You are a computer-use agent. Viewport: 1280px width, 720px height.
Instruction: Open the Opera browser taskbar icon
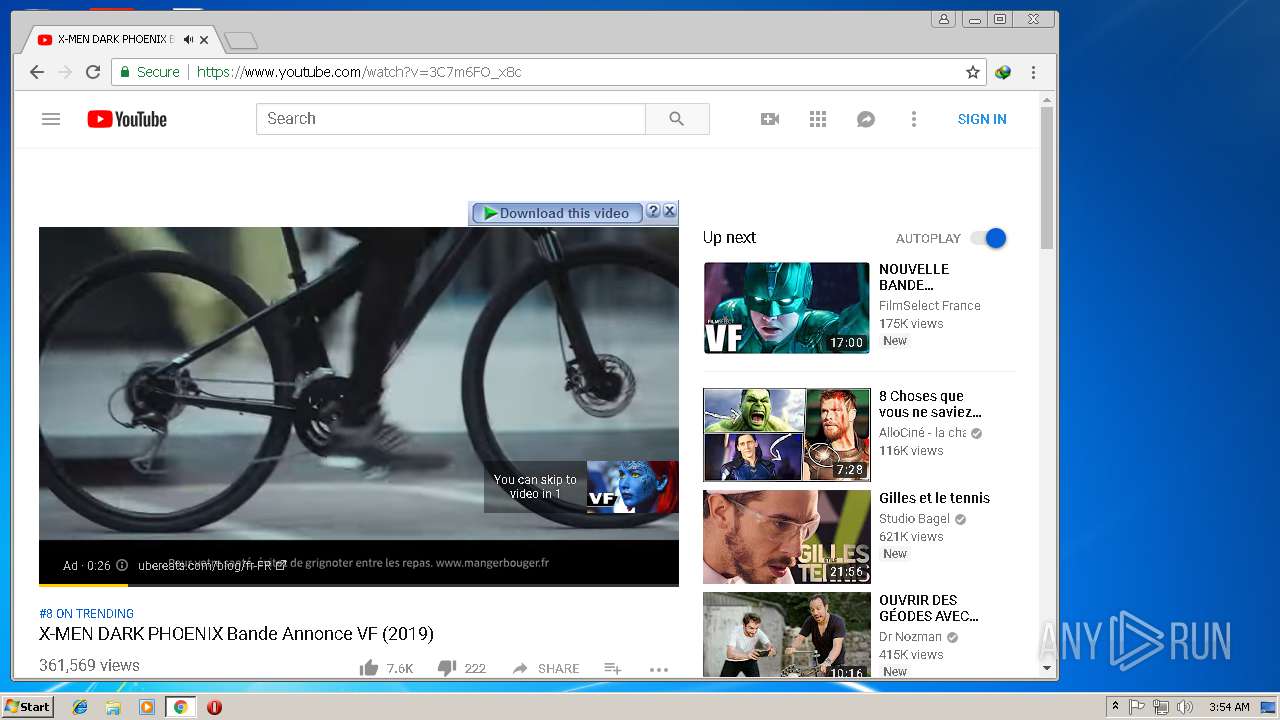pos(214,707)
